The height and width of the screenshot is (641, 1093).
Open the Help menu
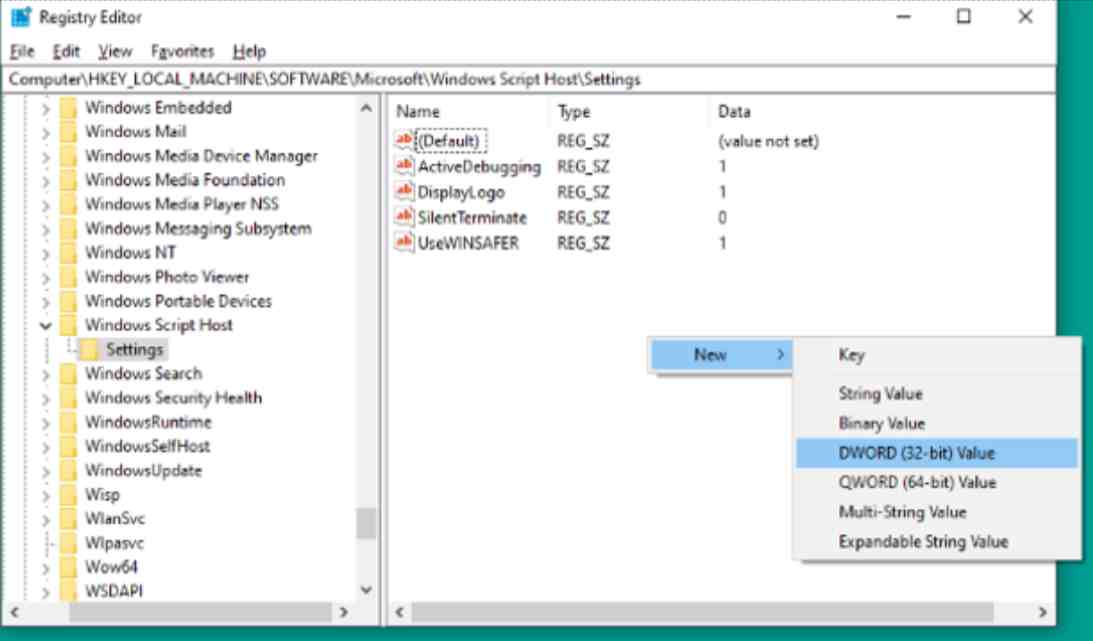tap(249, 52)
